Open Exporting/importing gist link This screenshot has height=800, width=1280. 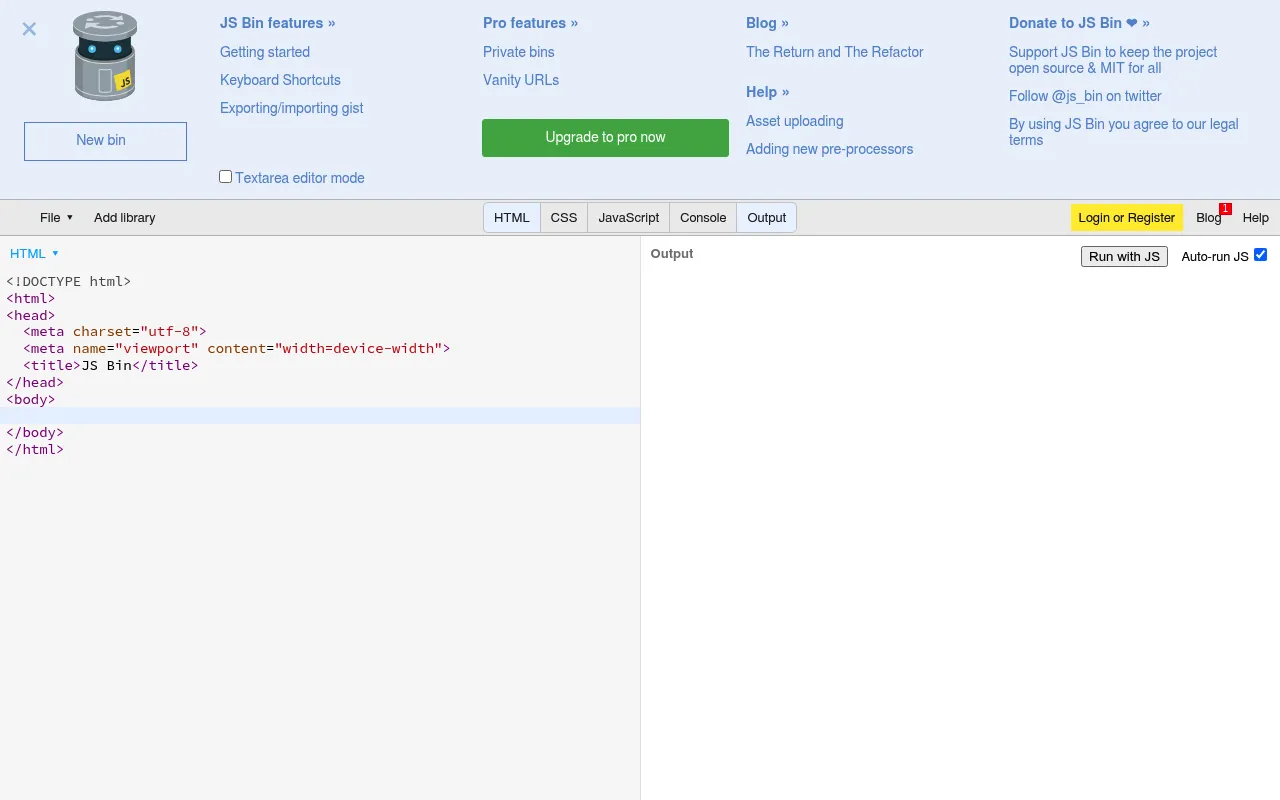click(x=292, y=108)
